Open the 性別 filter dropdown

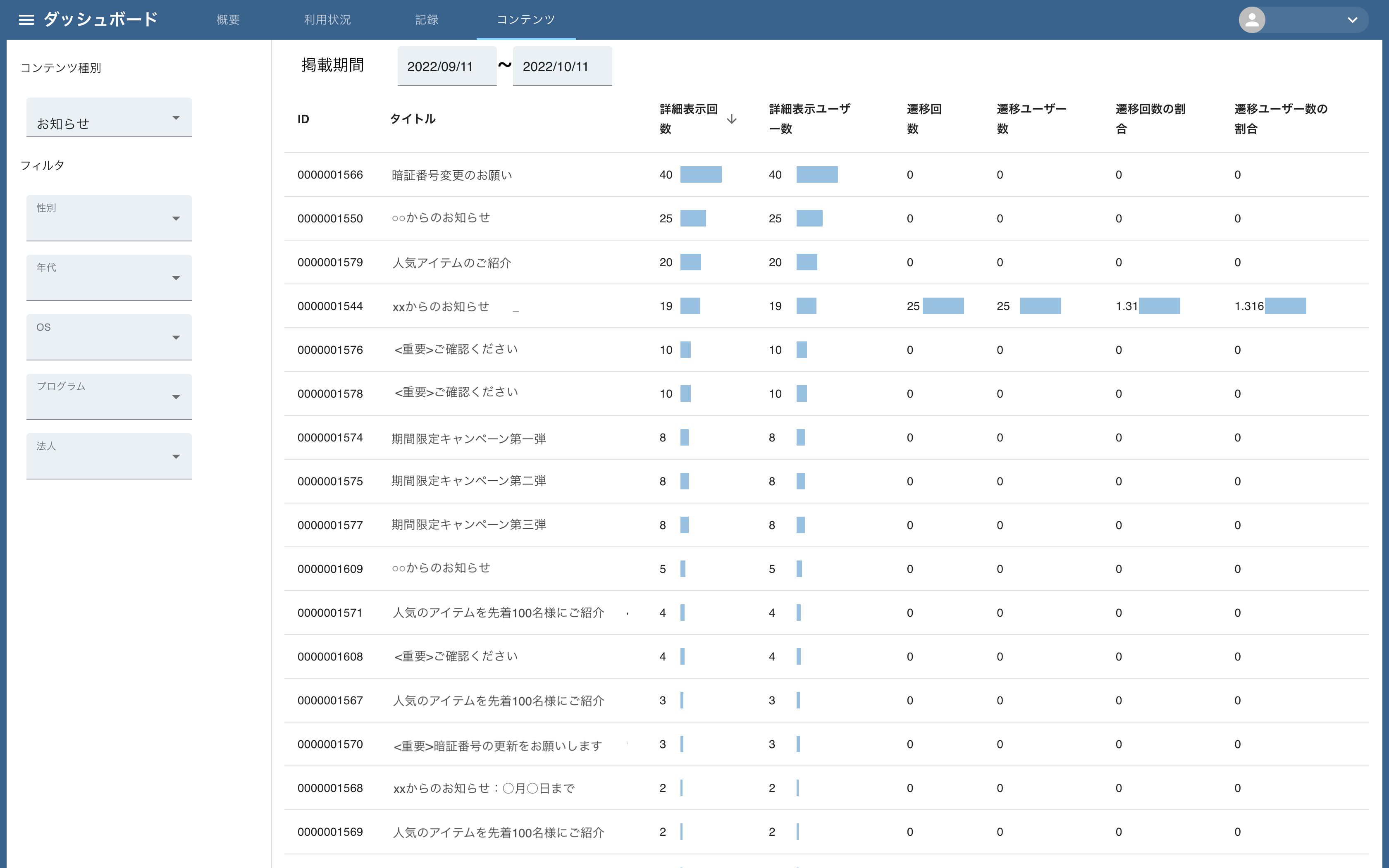coord(109,218)
